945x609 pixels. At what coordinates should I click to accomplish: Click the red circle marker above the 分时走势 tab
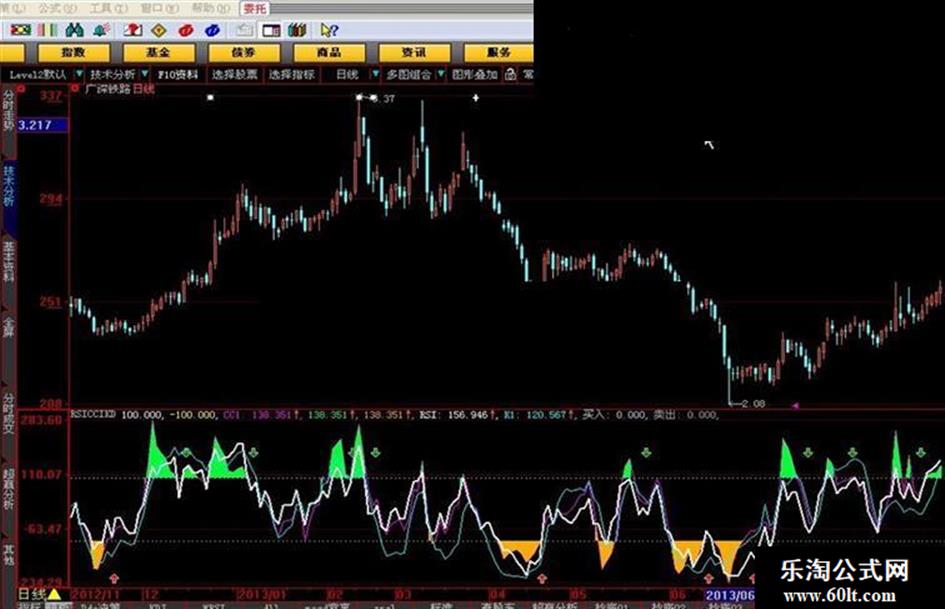22,89
